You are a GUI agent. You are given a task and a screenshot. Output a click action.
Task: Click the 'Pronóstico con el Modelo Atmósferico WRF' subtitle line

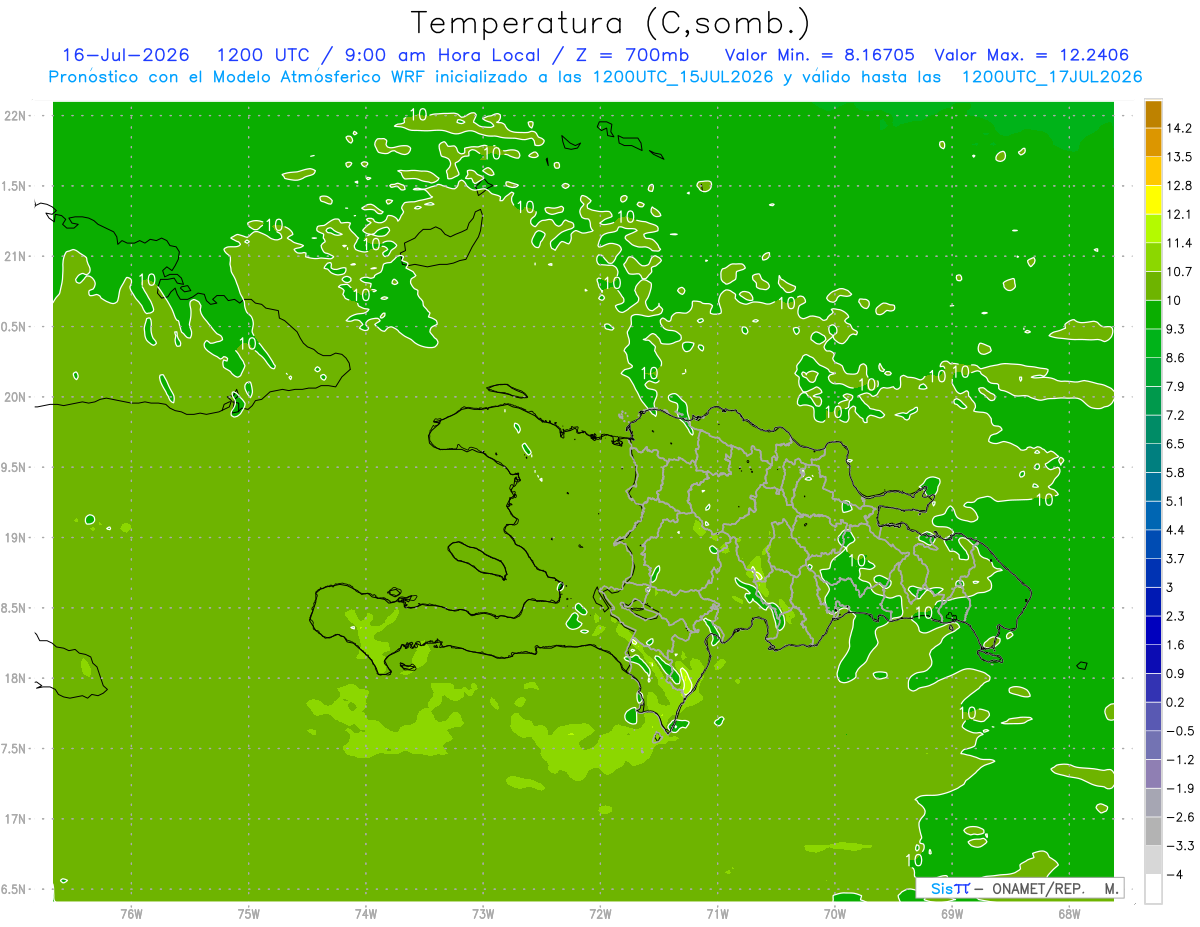point(596,77)
